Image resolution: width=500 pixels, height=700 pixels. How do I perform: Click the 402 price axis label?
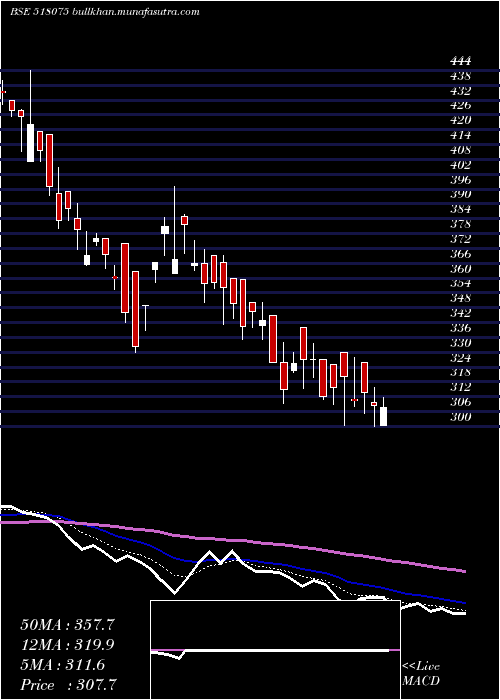460,165
